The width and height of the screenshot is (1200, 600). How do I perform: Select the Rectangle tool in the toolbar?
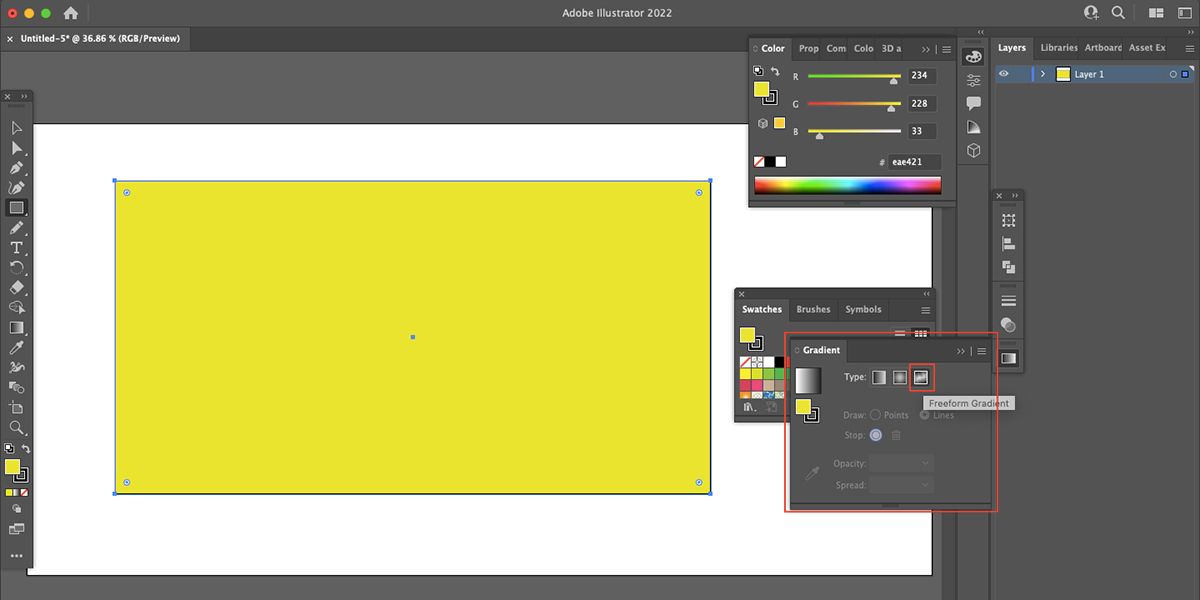pyautogui.click(x=16, y=207)
